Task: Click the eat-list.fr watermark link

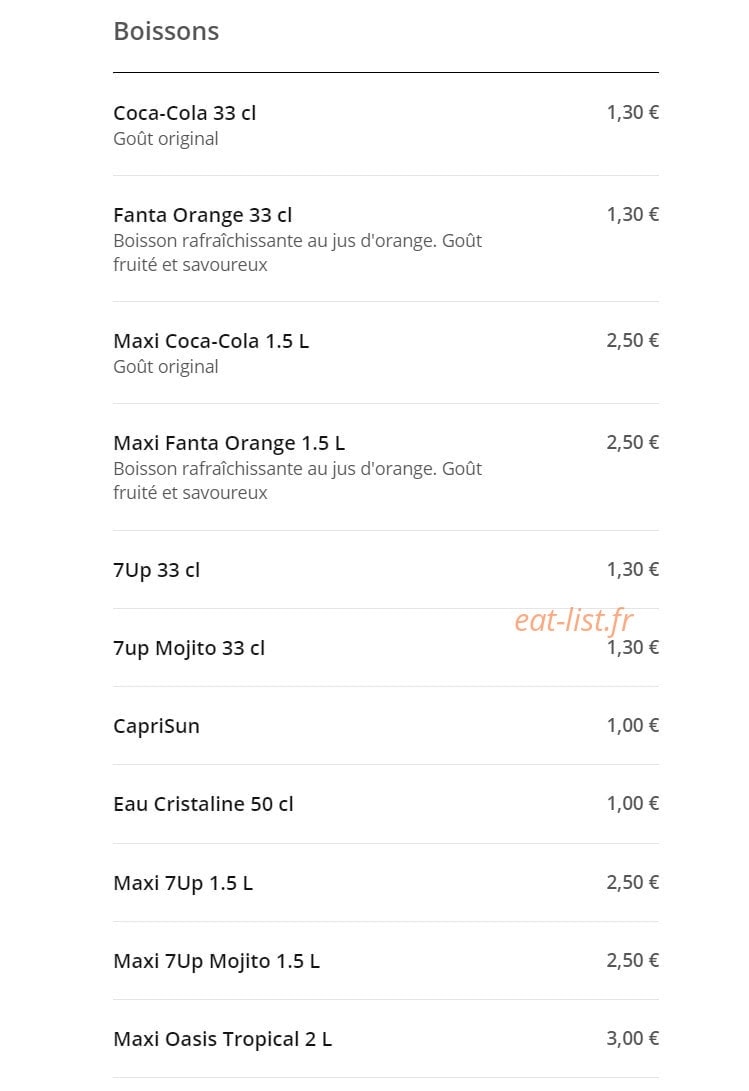Action: [574, 619]
